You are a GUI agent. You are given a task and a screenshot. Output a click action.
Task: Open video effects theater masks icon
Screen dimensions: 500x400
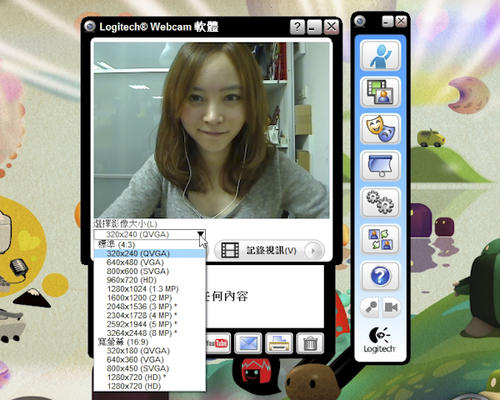click(x=380, y=129)
